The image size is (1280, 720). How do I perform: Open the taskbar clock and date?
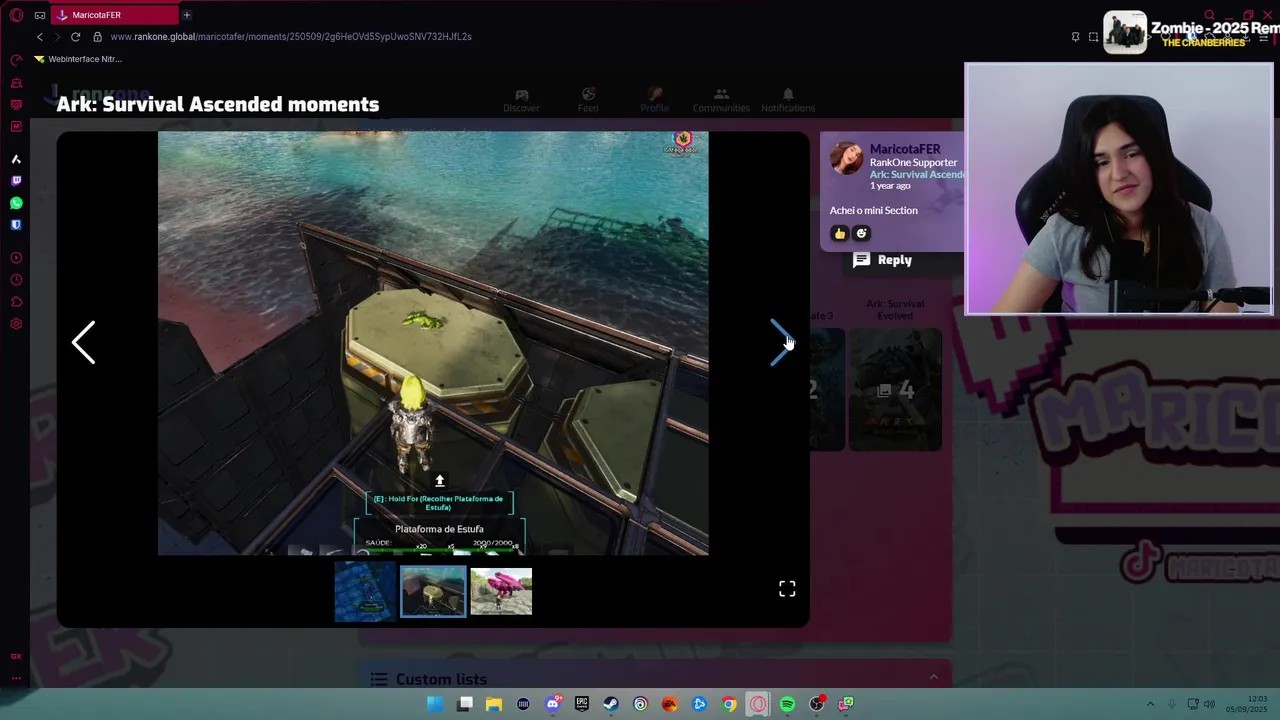click(x=1247, y=704)
